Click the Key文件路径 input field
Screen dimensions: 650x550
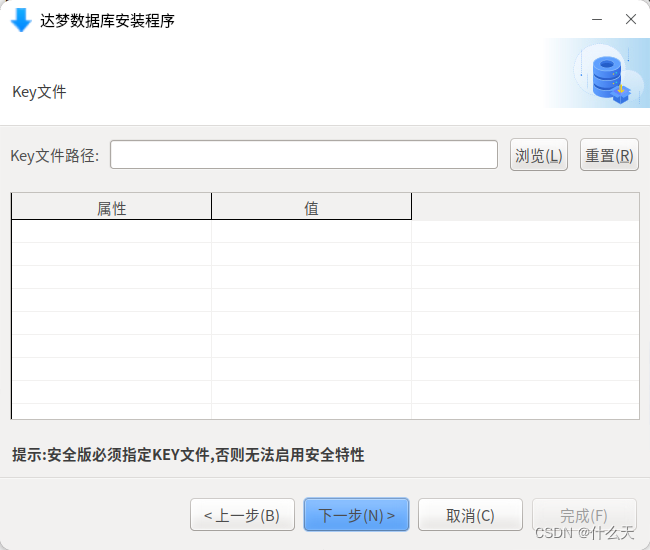coord(304,155)
